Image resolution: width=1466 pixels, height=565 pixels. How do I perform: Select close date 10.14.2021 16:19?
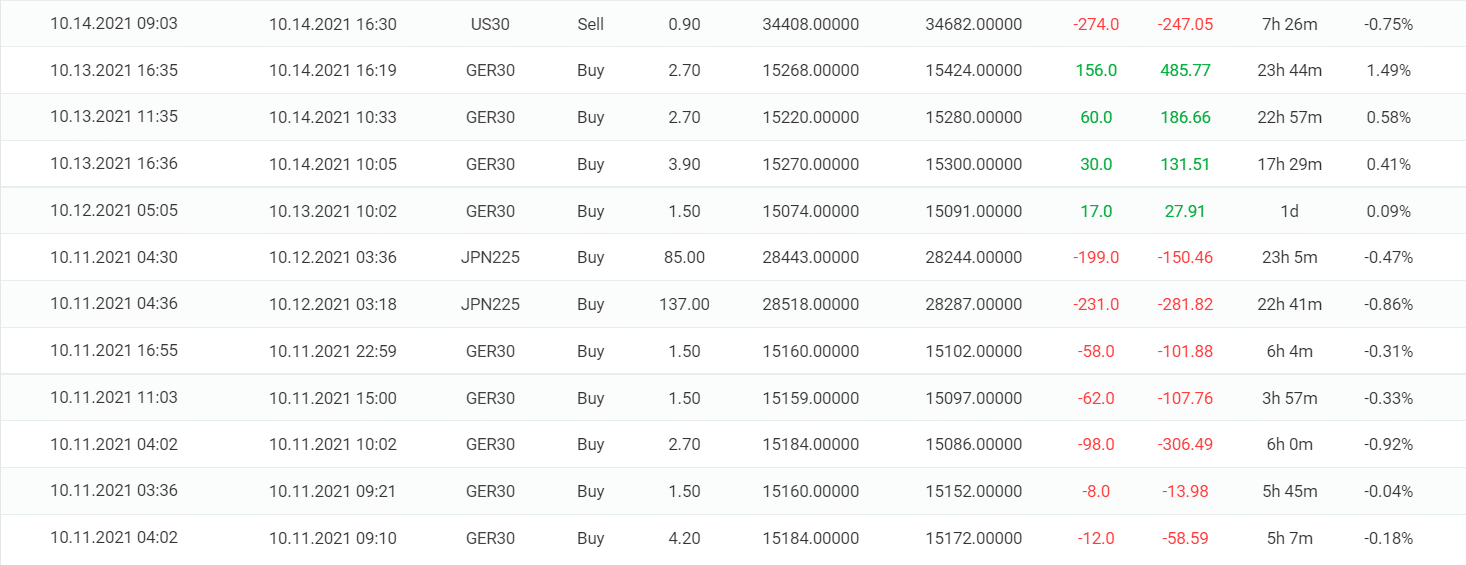point(332,70)
